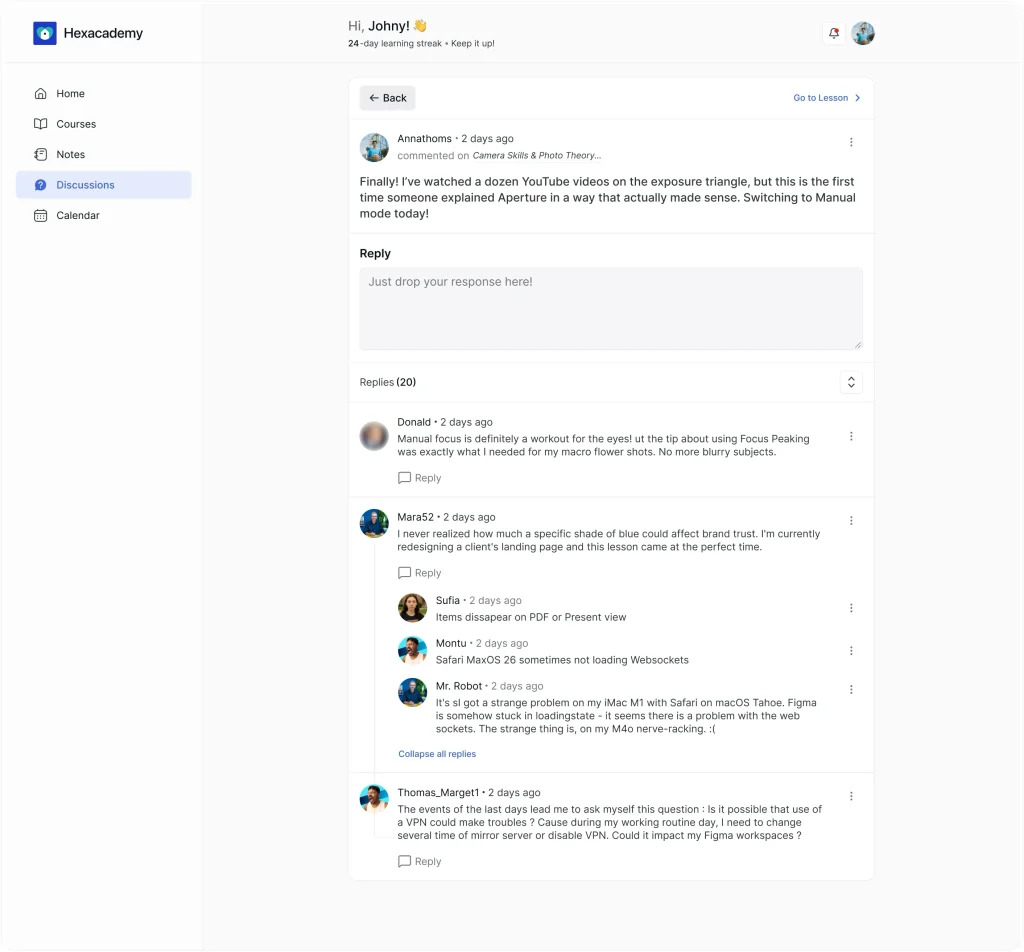Click the Montu username
This screenshot has width=1024, height=952.
451,643
